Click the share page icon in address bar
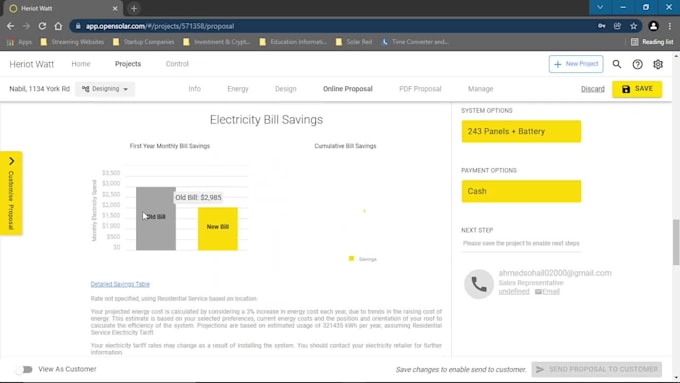The image size is (680, 383). tap(618, 26)
